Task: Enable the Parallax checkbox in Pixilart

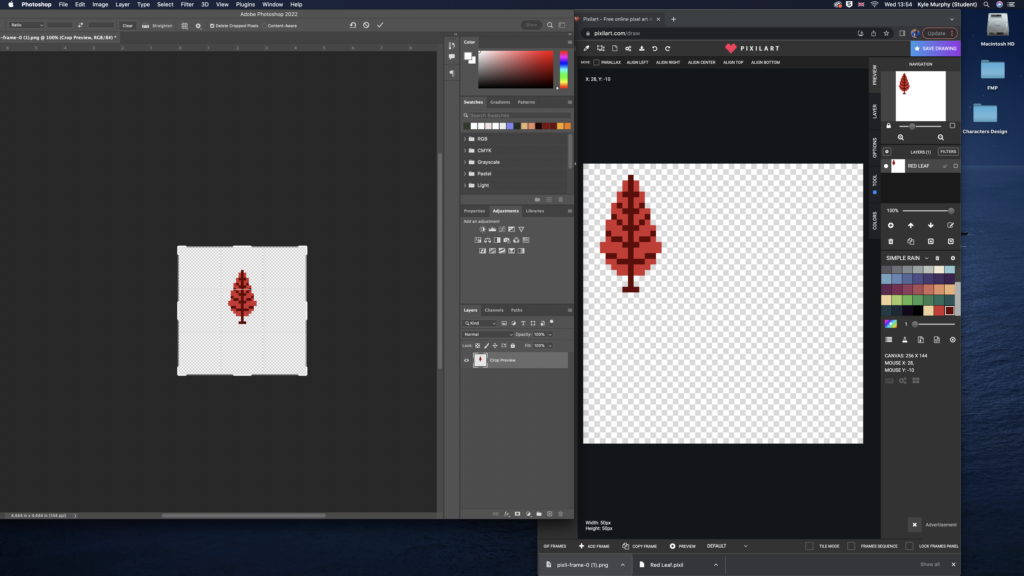Action: [x=596, y=63]
